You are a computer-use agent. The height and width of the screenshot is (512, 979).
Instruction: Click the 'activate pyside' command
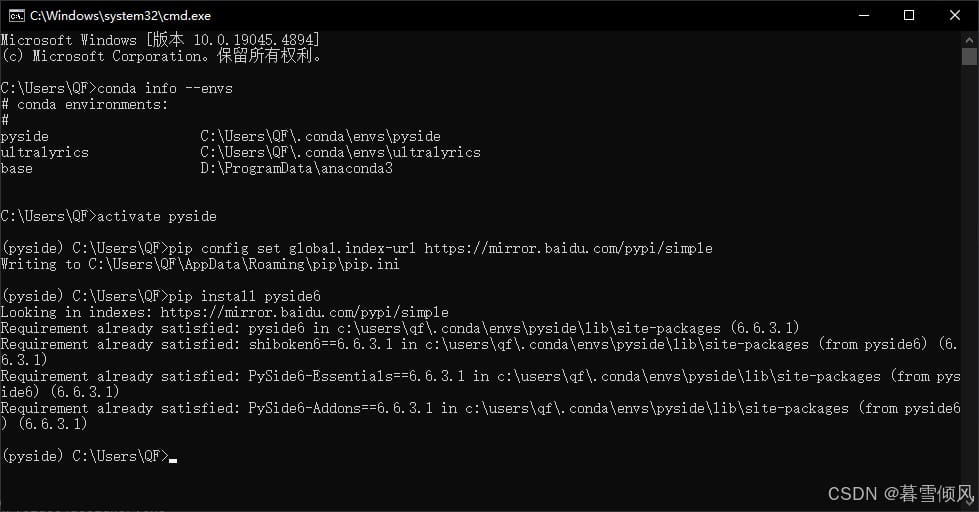tap(157, 216)
